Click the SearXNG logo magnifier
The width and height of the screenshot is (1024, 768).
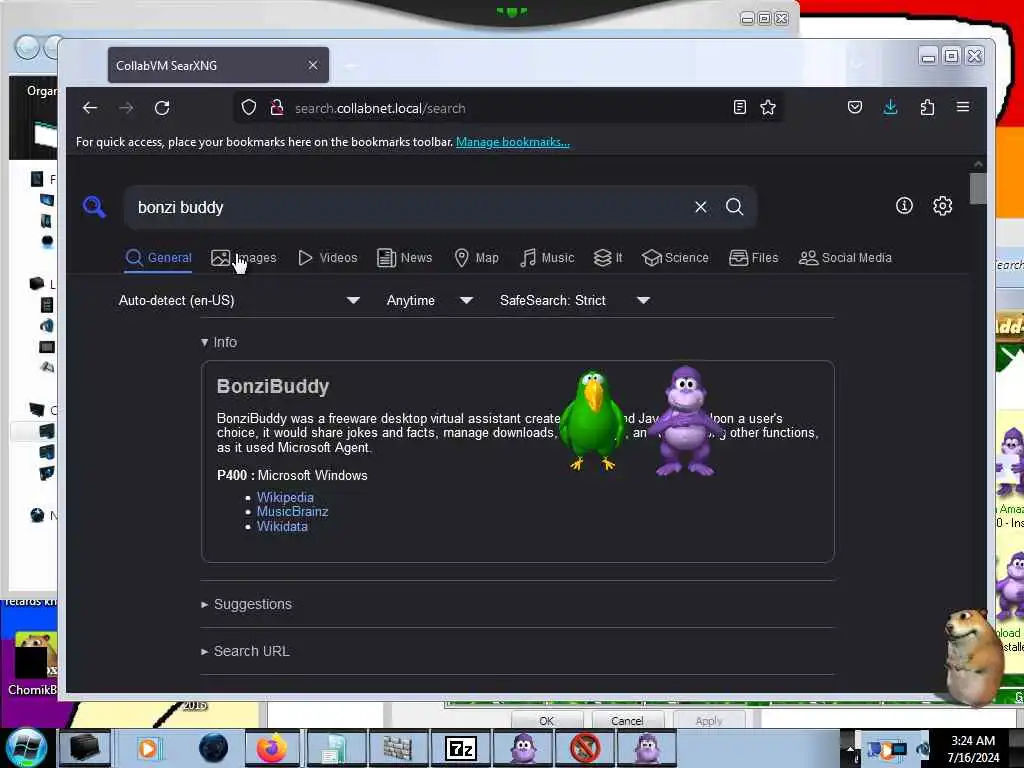point(94,207)
